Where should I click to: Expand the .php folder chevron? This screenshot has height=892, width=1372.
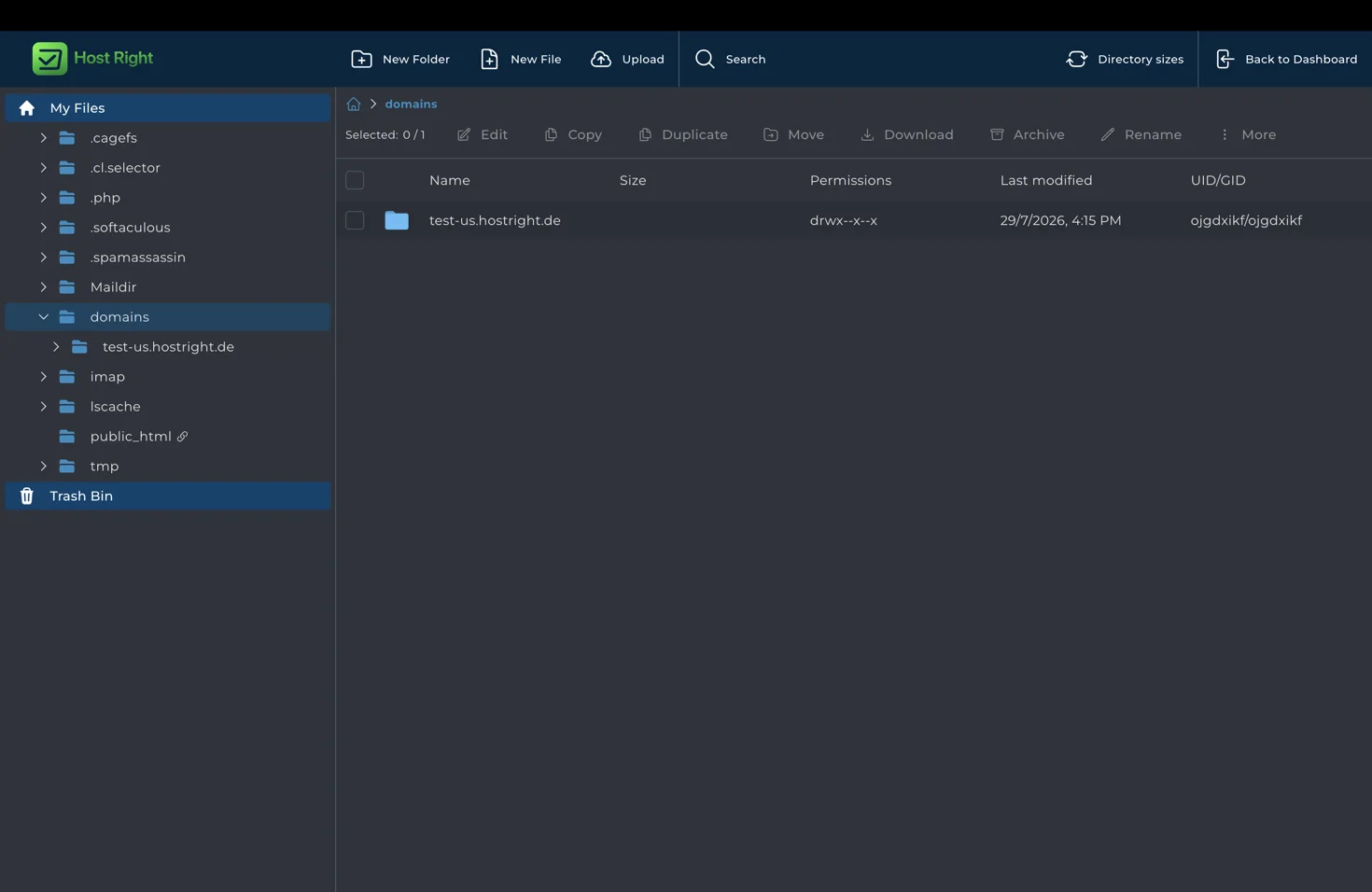(x=43, y=198)
